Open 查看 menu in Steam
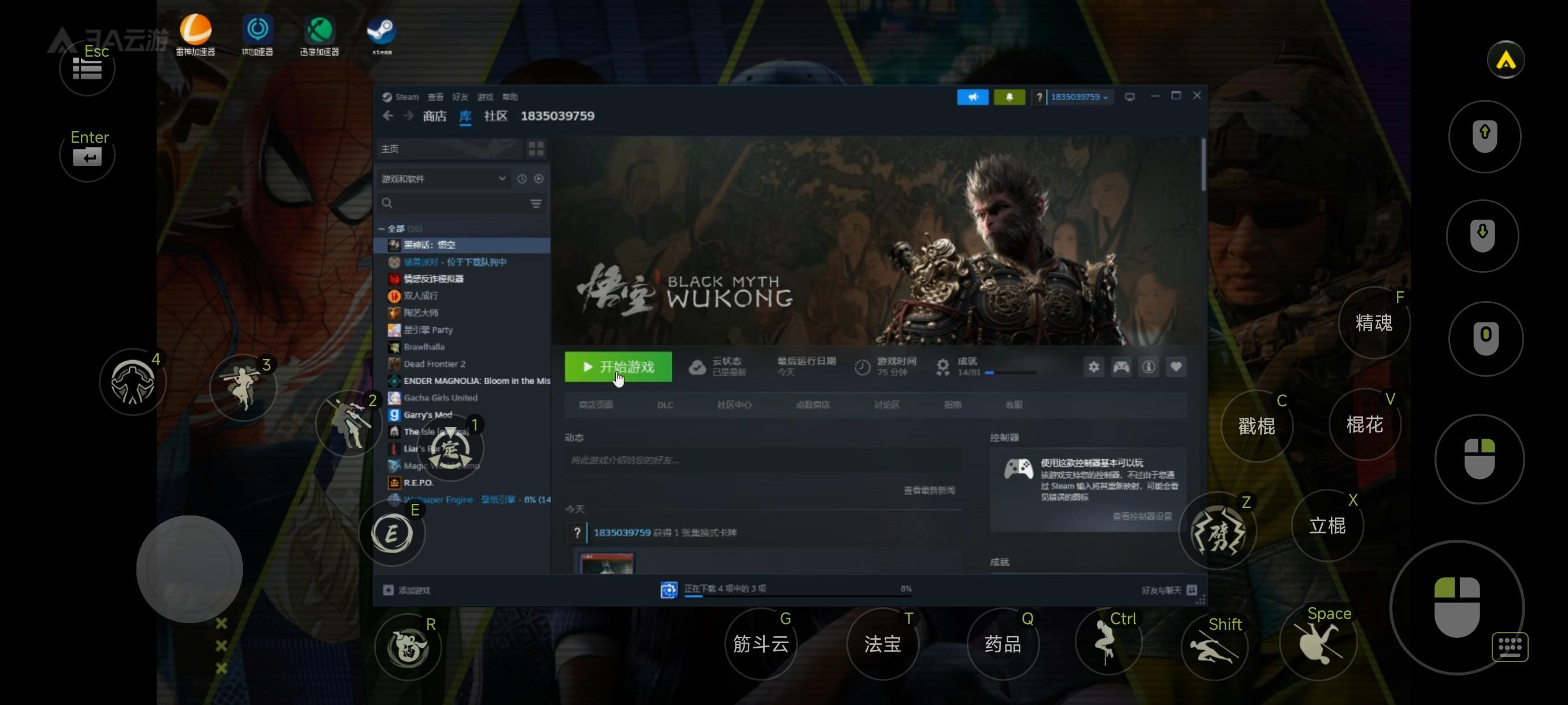Screen dimensions: 1568x705 click(x=435, y=97)
